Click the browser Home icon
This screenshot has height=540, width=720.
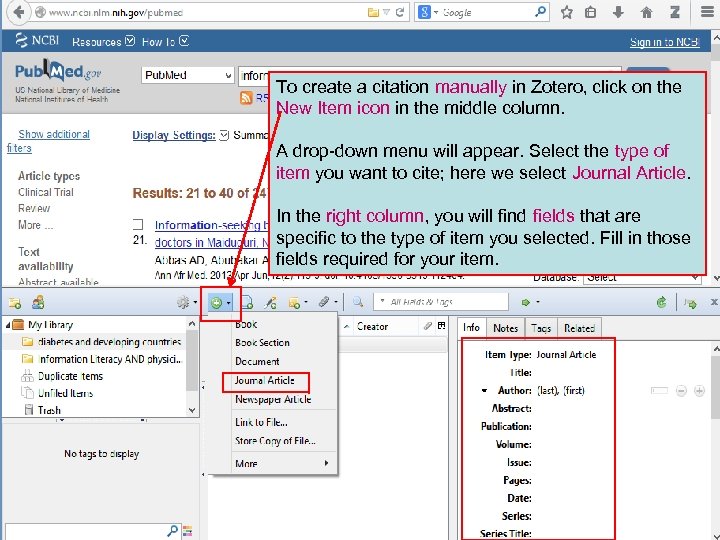[647, 12]
